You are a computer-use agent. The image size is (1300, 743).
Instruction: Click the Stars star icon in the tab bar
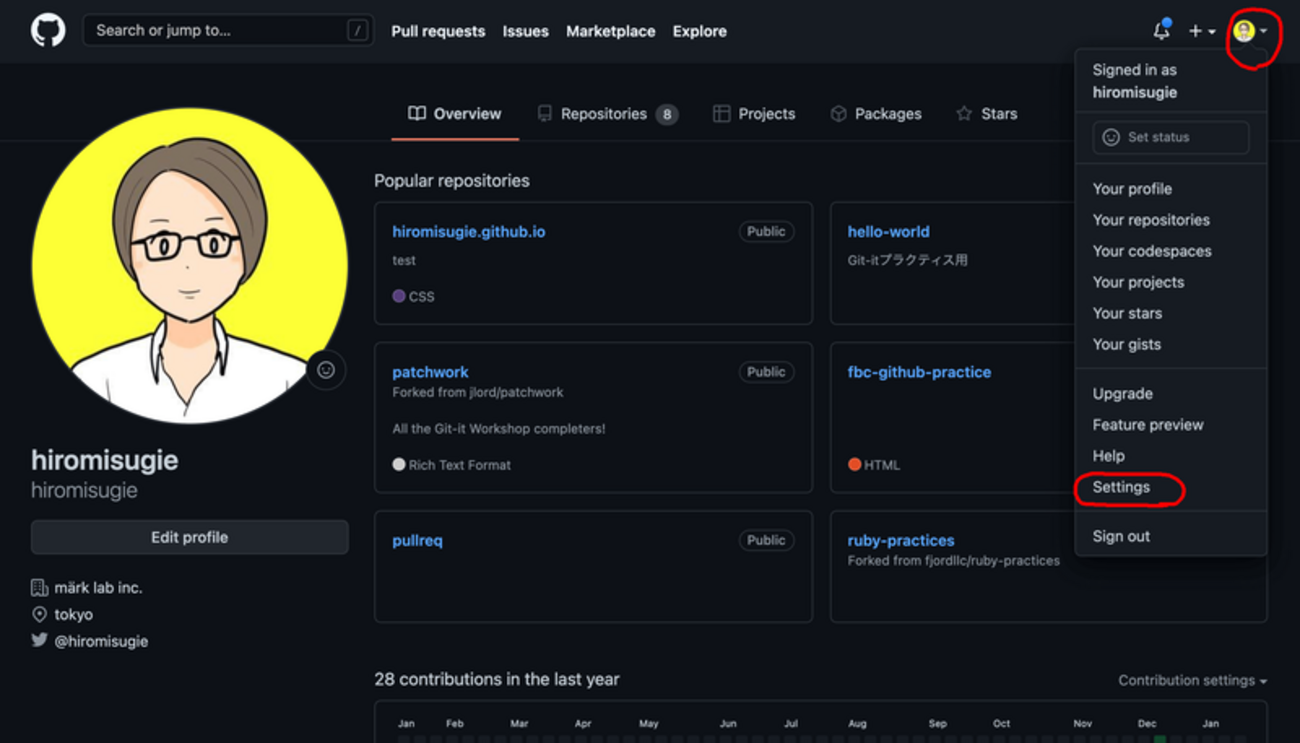click(962, 113)
